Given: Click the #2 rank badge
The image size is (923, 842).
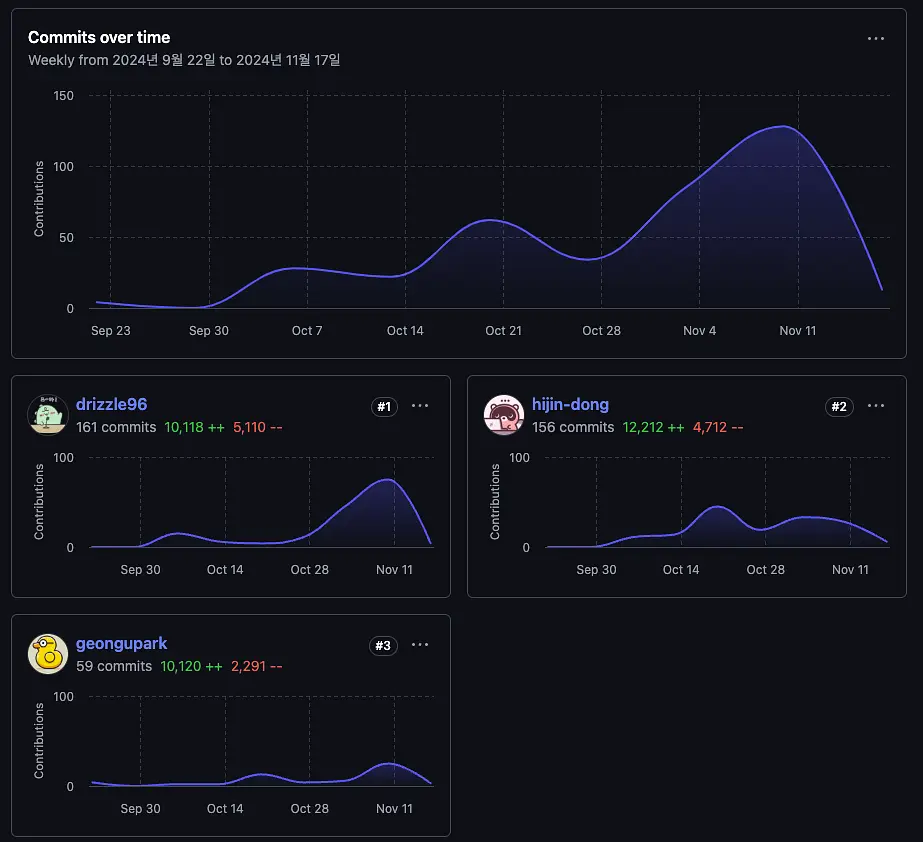Looking at the screenshot, I should pos(839,406).
